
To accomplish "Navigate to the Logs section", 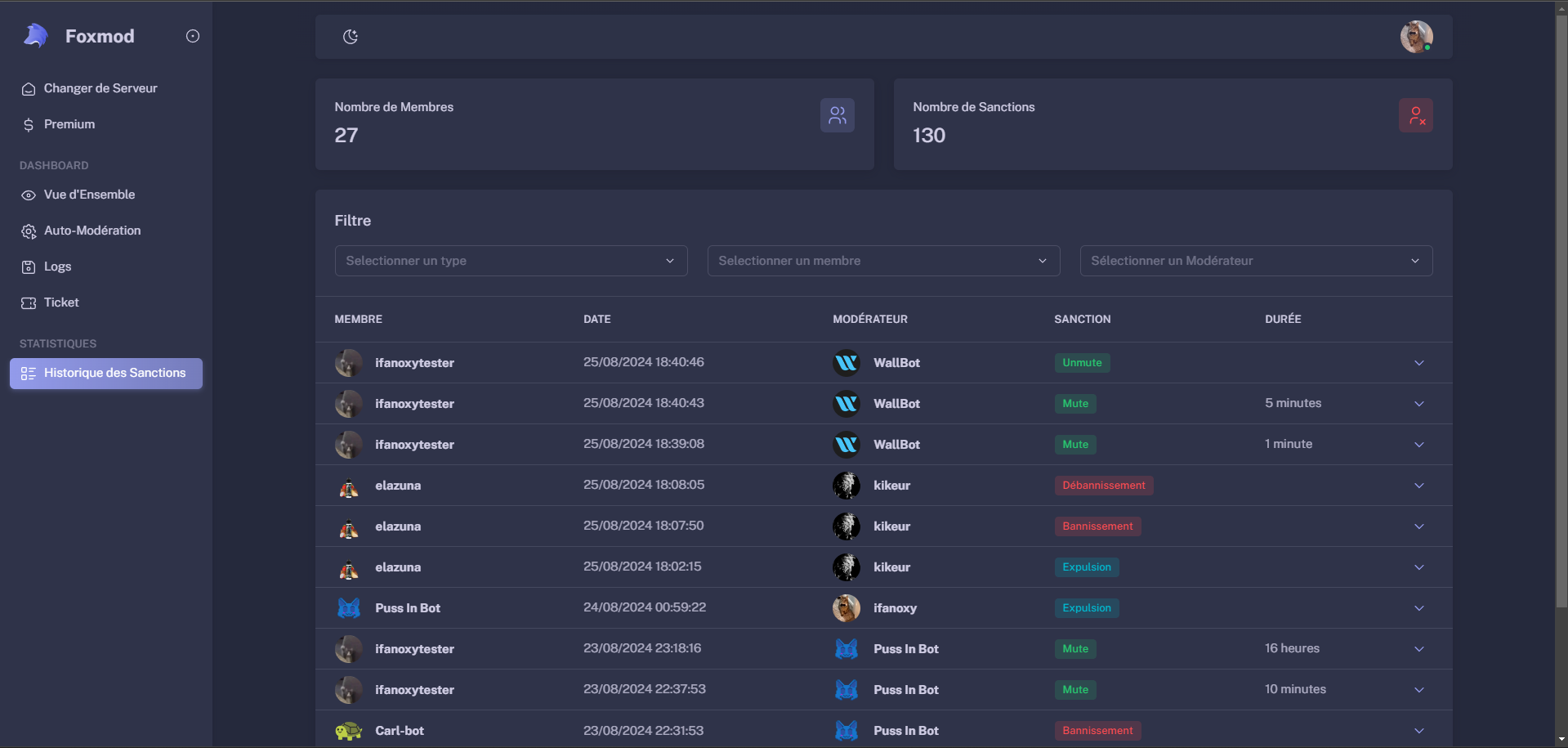I will tap(57, 267).
